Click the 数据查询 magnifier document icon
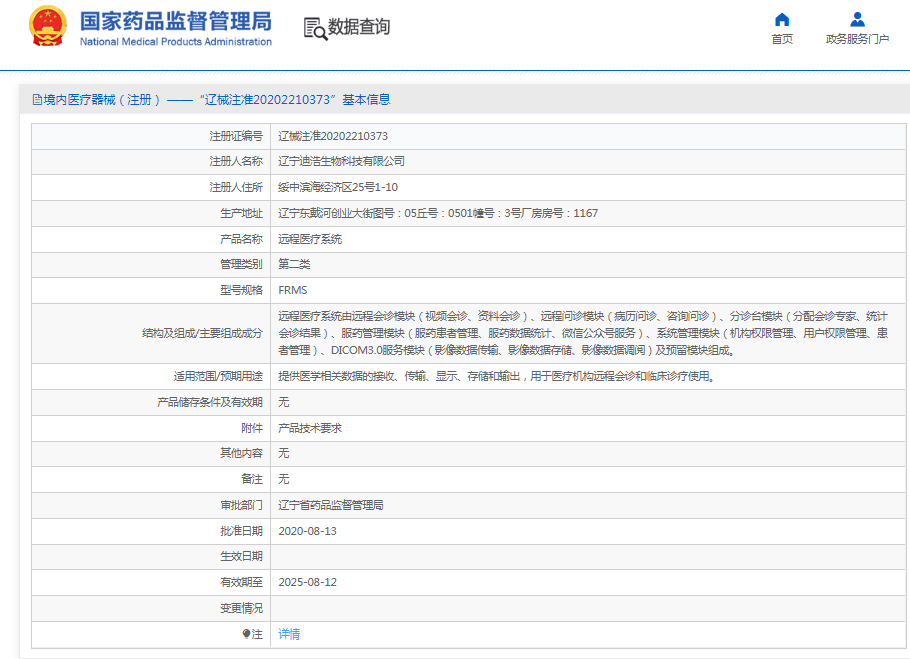910x659 pixels. point(315,28)
